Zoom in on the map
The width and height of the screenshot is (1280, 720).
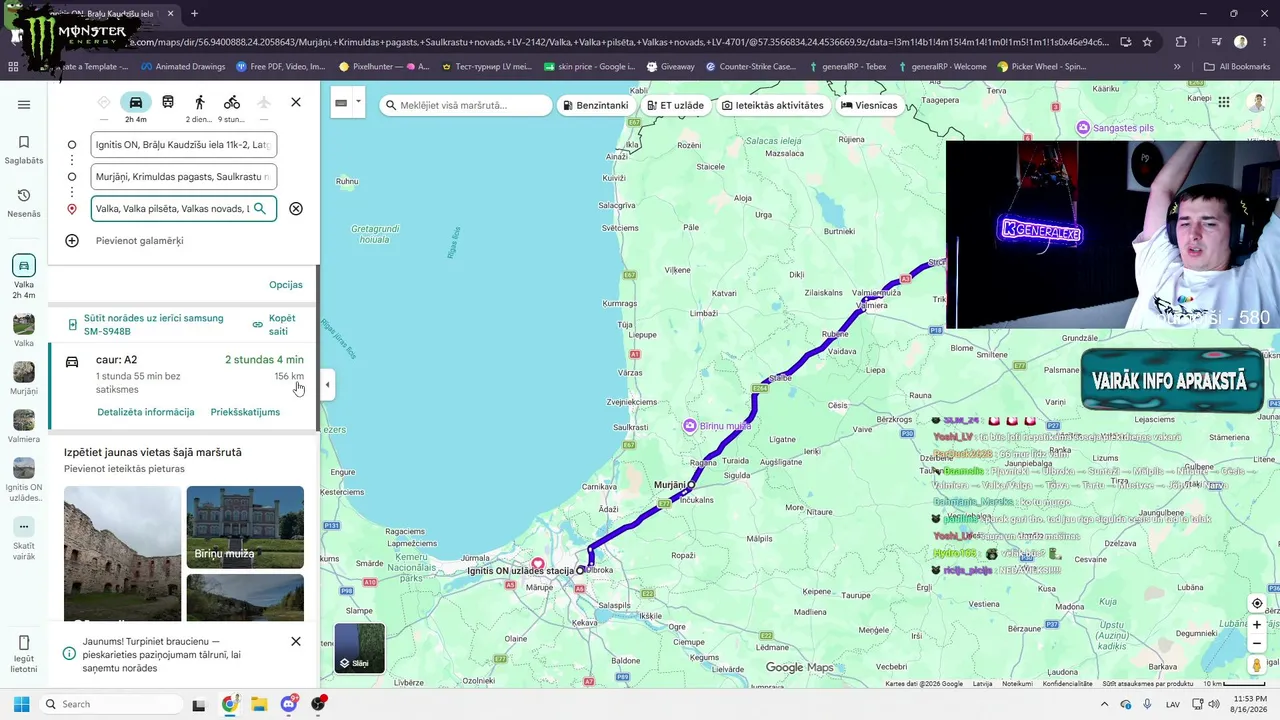pyautogui.click(x=1257, y=625)
